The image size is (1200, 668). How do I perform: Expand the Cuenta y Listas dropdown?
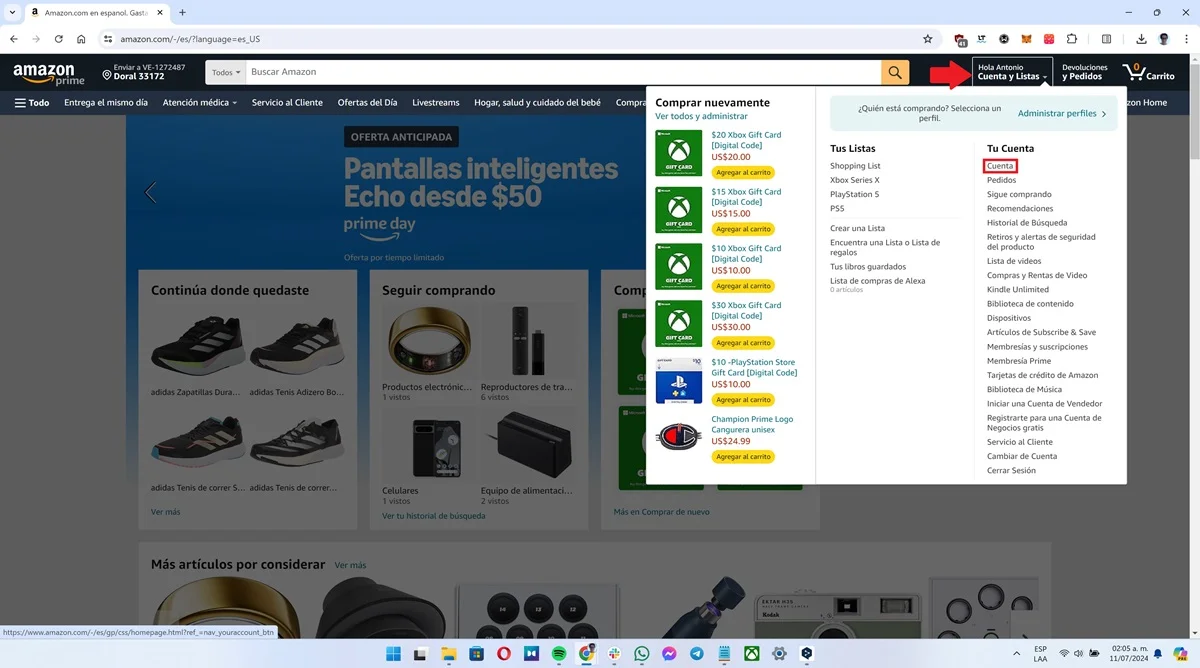pyautogui.click(x=1012, y=74)
